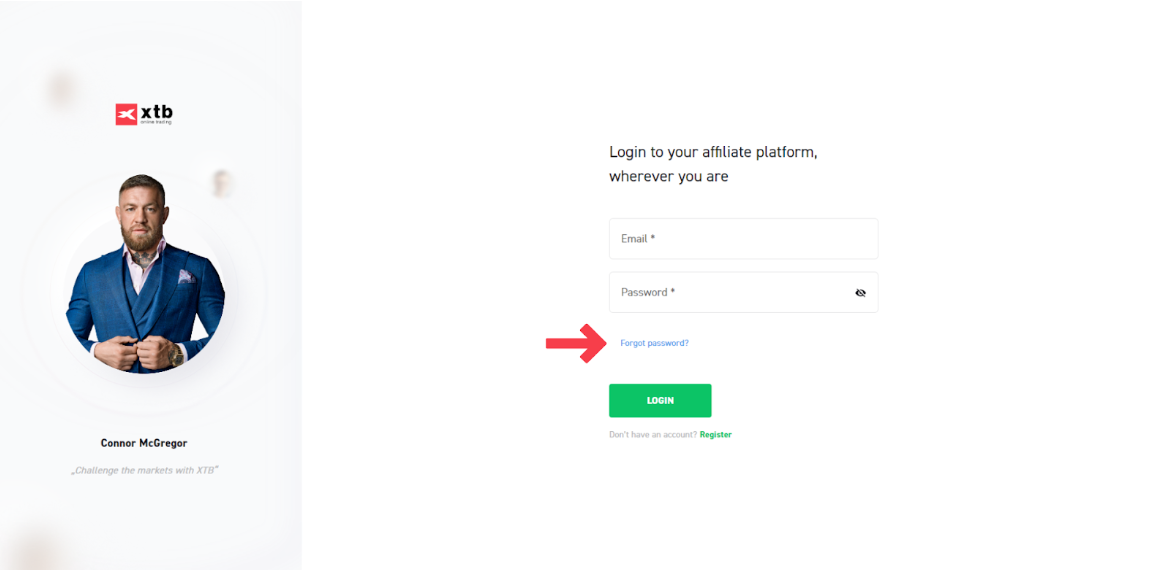Select the small blurred avatar right of portrait
This screenshot has height=570, width=1164.
tap(222, 183)
